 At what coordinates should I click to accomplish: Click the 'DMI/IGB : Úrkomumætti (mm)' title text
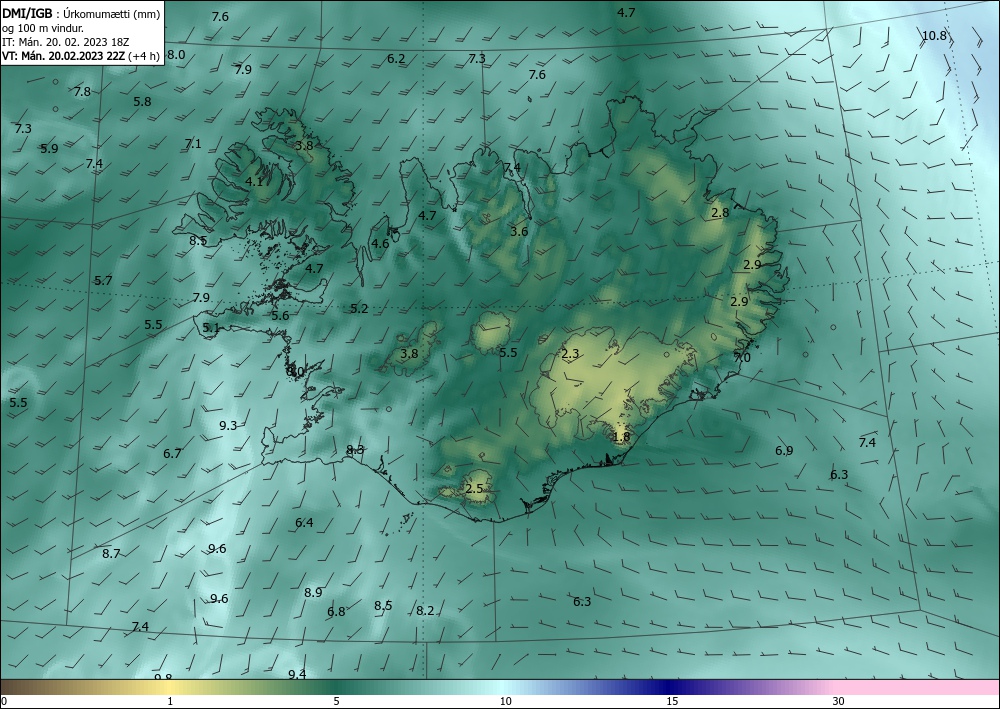click(x=81, y=13)
